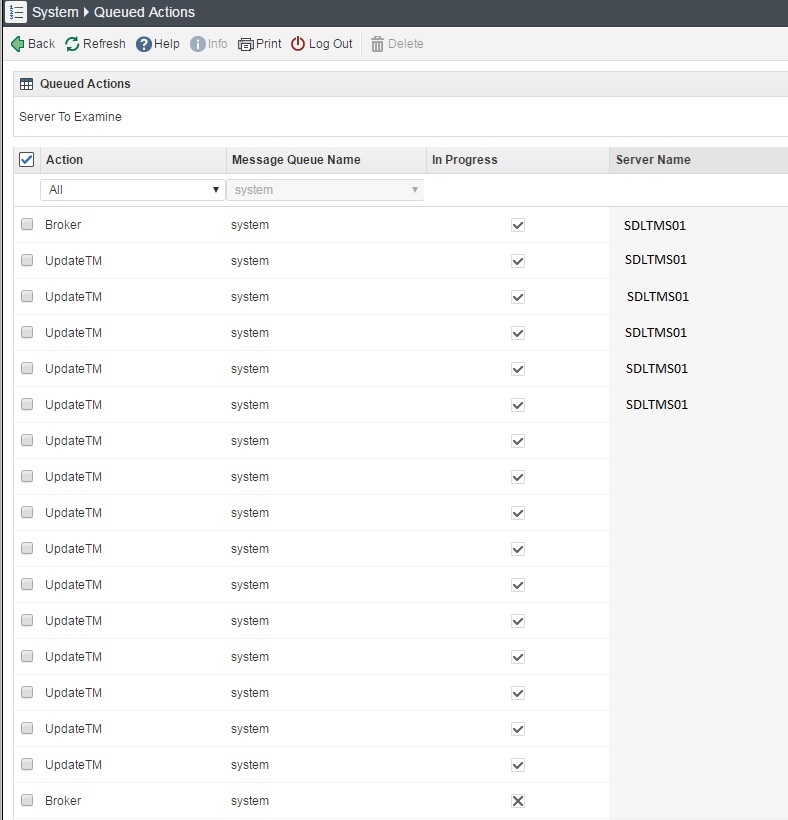The height and width of the screenshot is (820, 788).
Task: Click the Refresh icon in toolbar
Action: click(72, 44)
